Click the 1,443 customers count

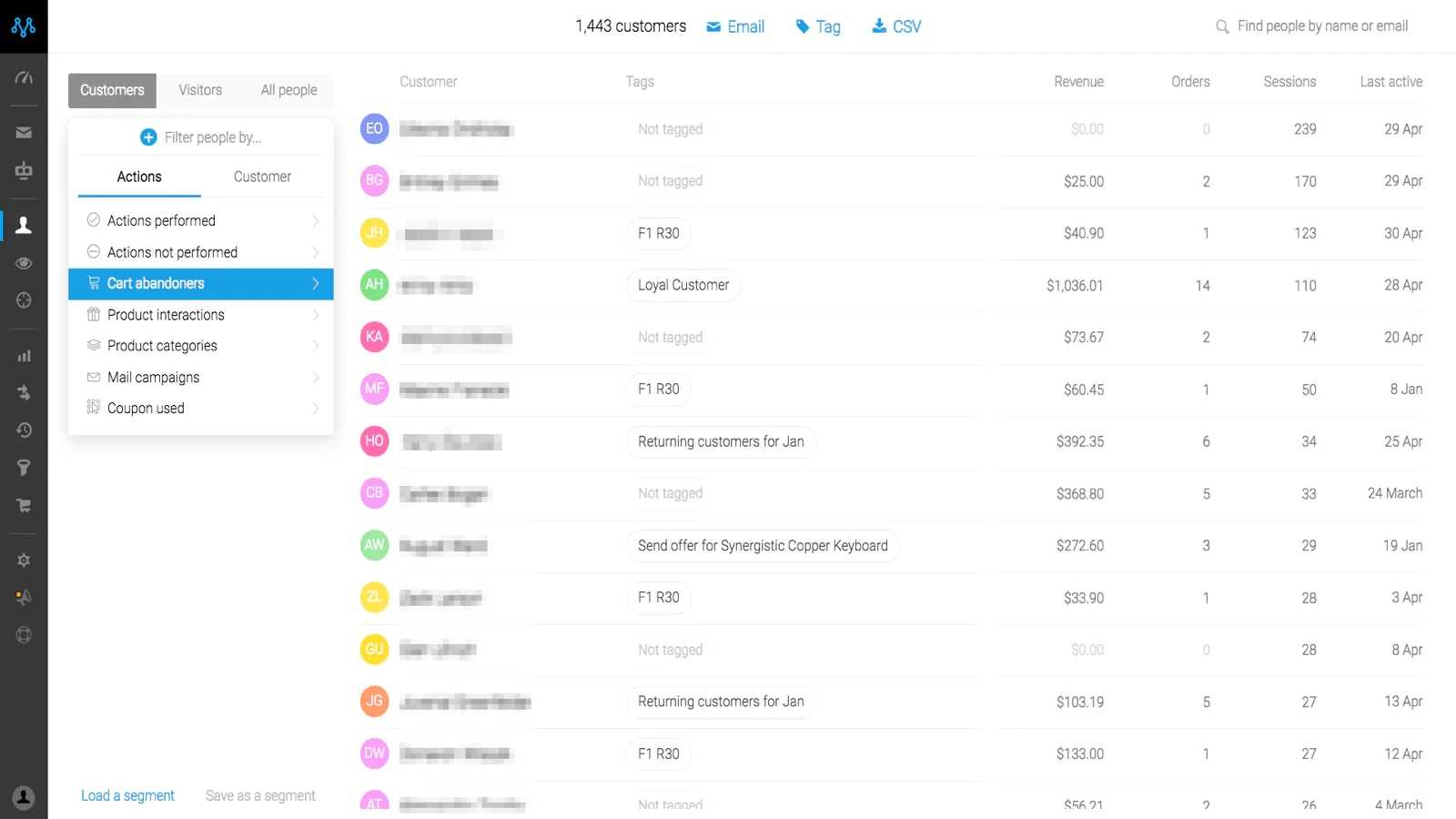point(631,26)
